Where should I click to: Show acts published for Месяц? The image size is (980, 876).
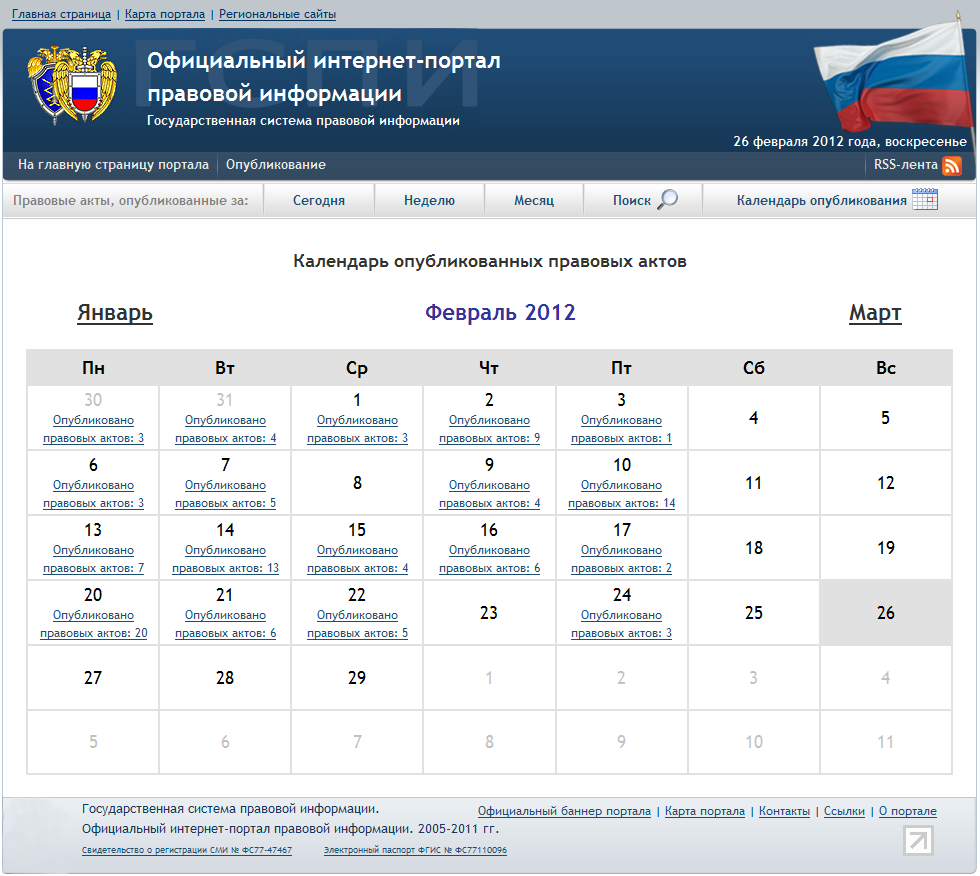coord(534,201)
